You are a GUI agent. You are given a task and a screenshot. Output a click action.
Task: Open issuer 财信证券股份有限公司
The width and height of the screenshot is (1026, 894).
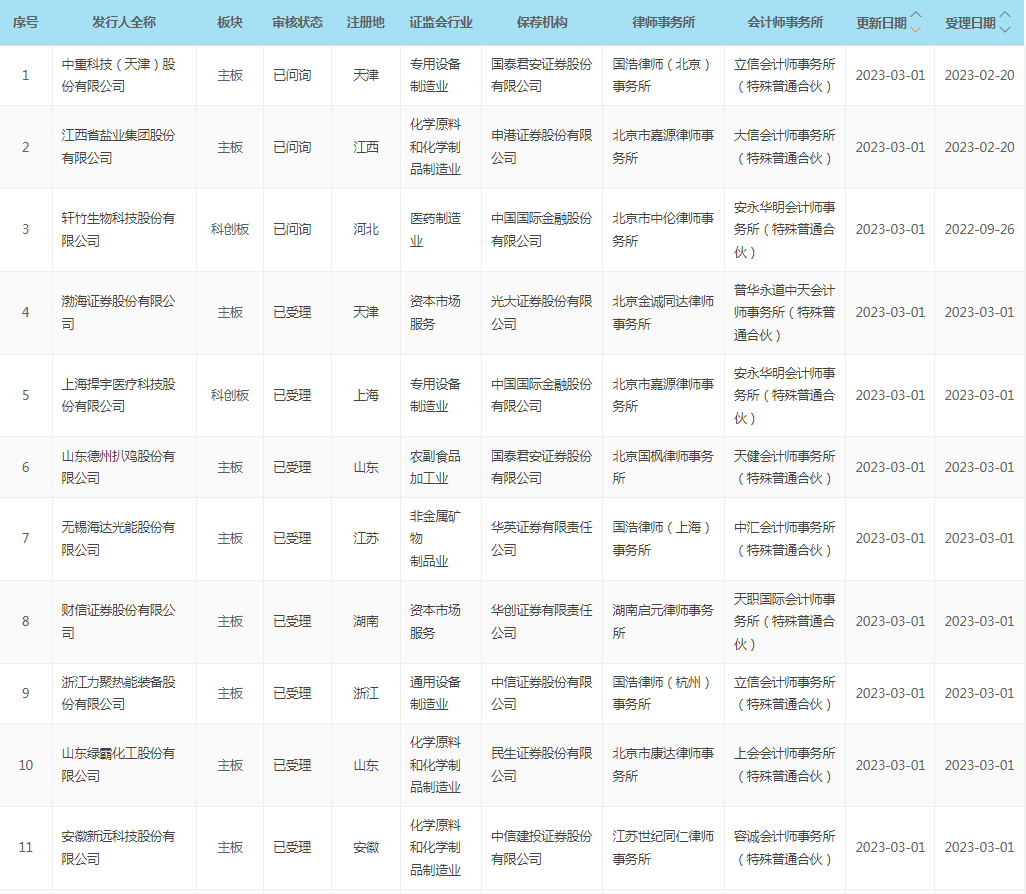(x=118, y=621)
